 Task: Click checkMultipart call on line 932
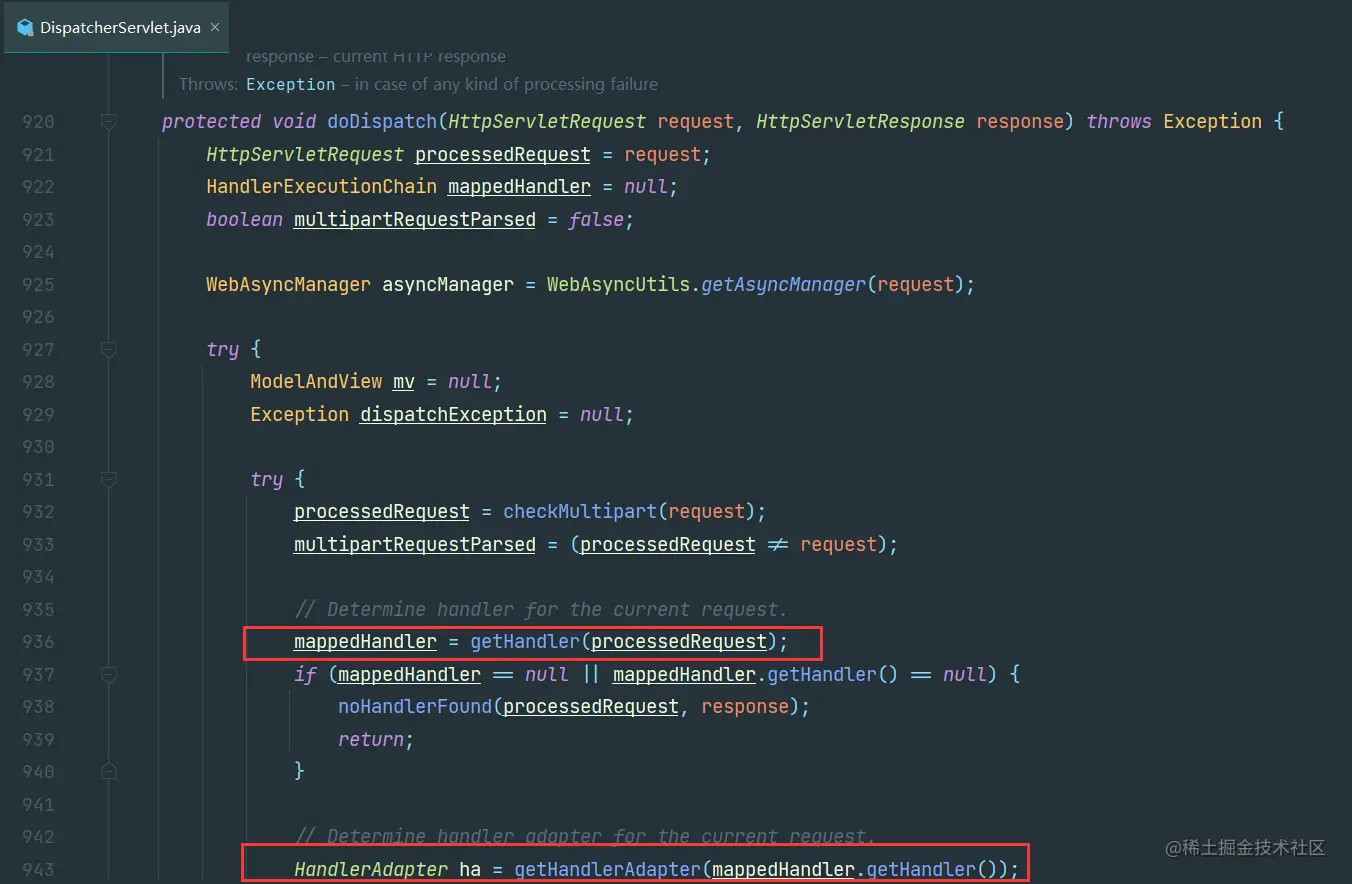coord(580,512)
